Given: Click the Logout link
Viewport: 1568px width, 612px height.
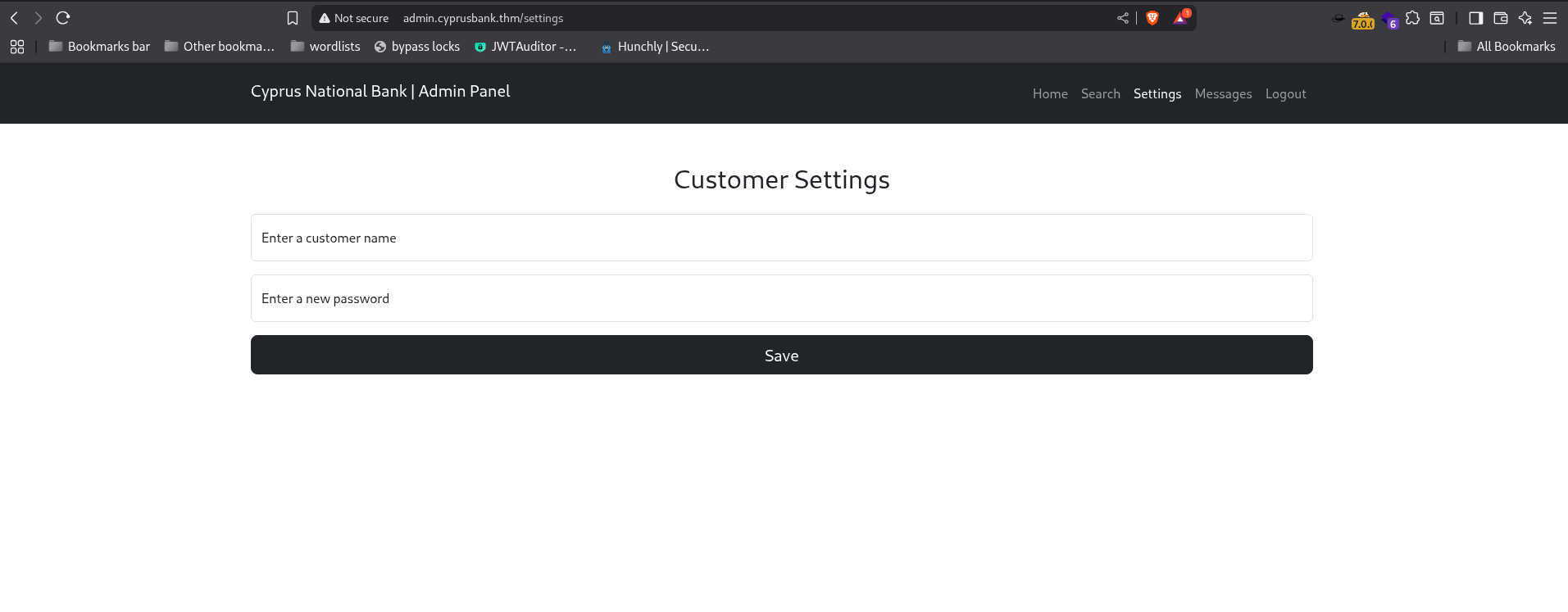Looking at the screenshot, I should 1285,94.
